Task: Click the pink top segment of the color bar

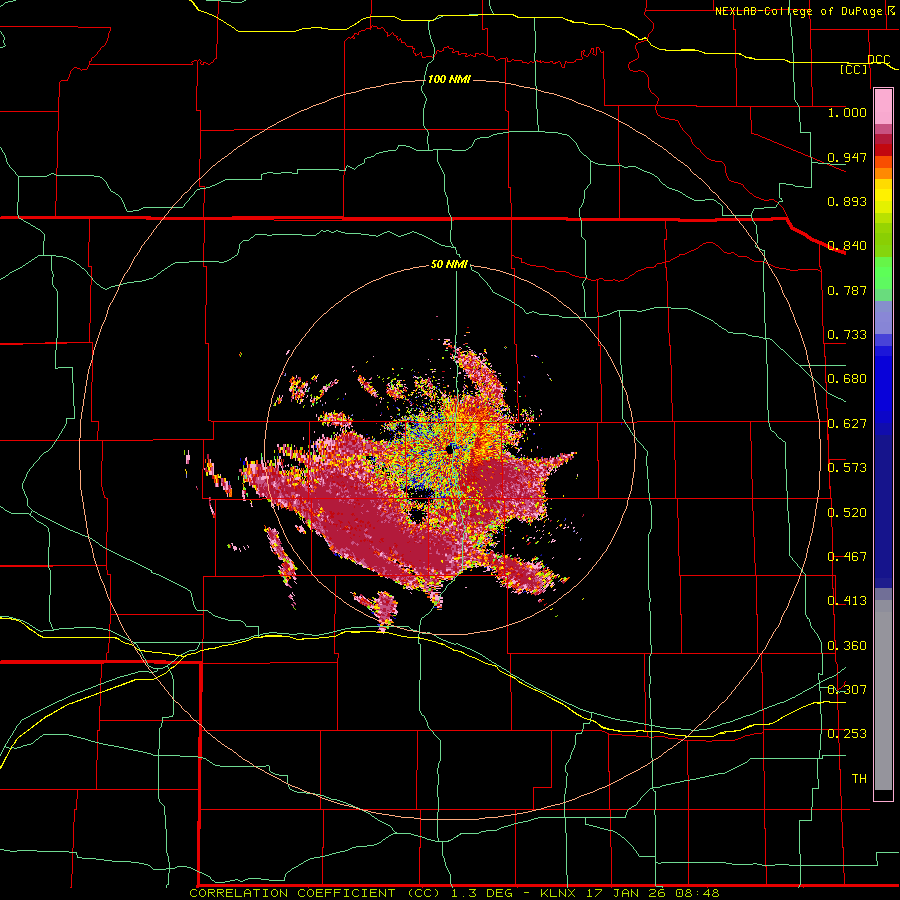Action: 883,106
